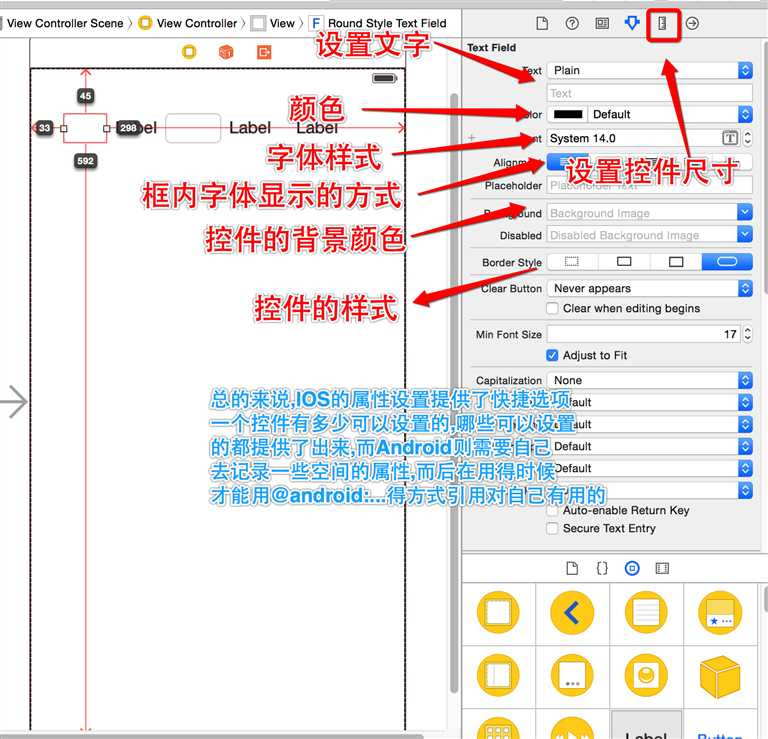Image resolution: width=768 pixels, height=739 pixels.
Task: Show the File Template library
Action: click(x=572, y=568)
